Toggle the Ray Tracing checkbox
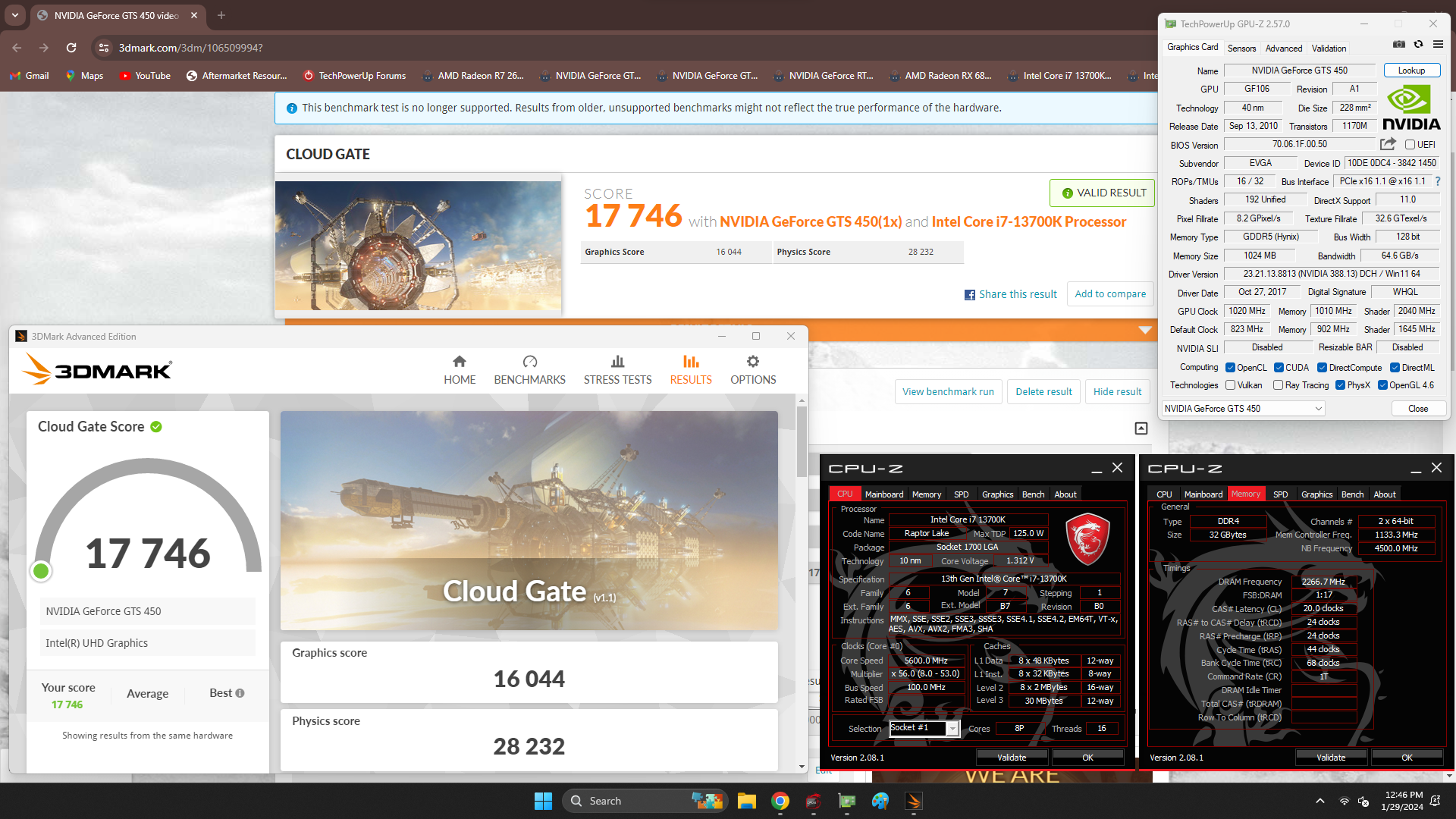 pyautogui.click(x=1278, y=385)
